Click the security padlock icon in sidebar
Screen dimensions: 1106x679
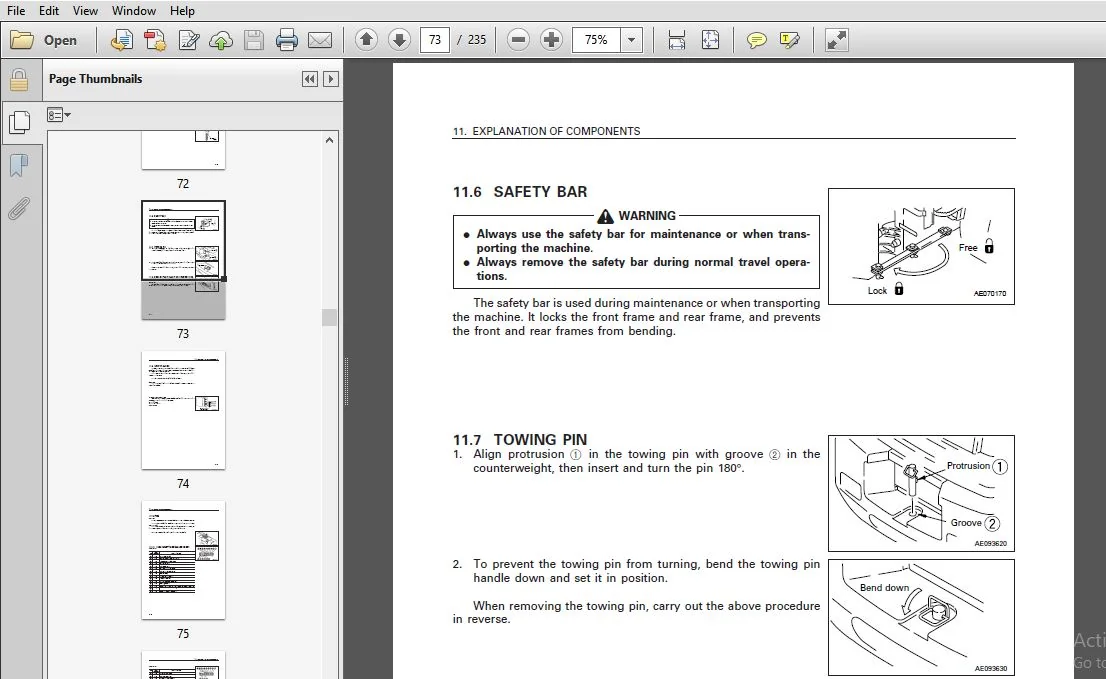click(19, 80)
